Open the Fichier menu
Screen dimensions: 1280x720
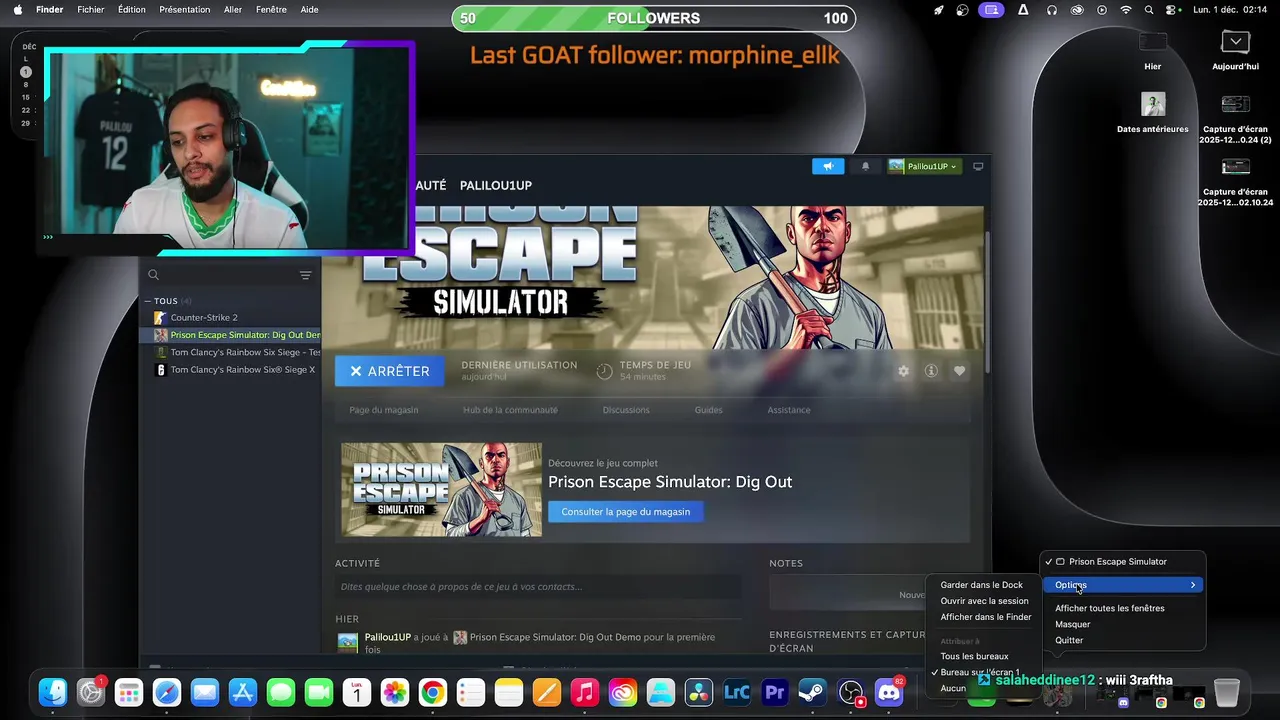click(91, 10)
